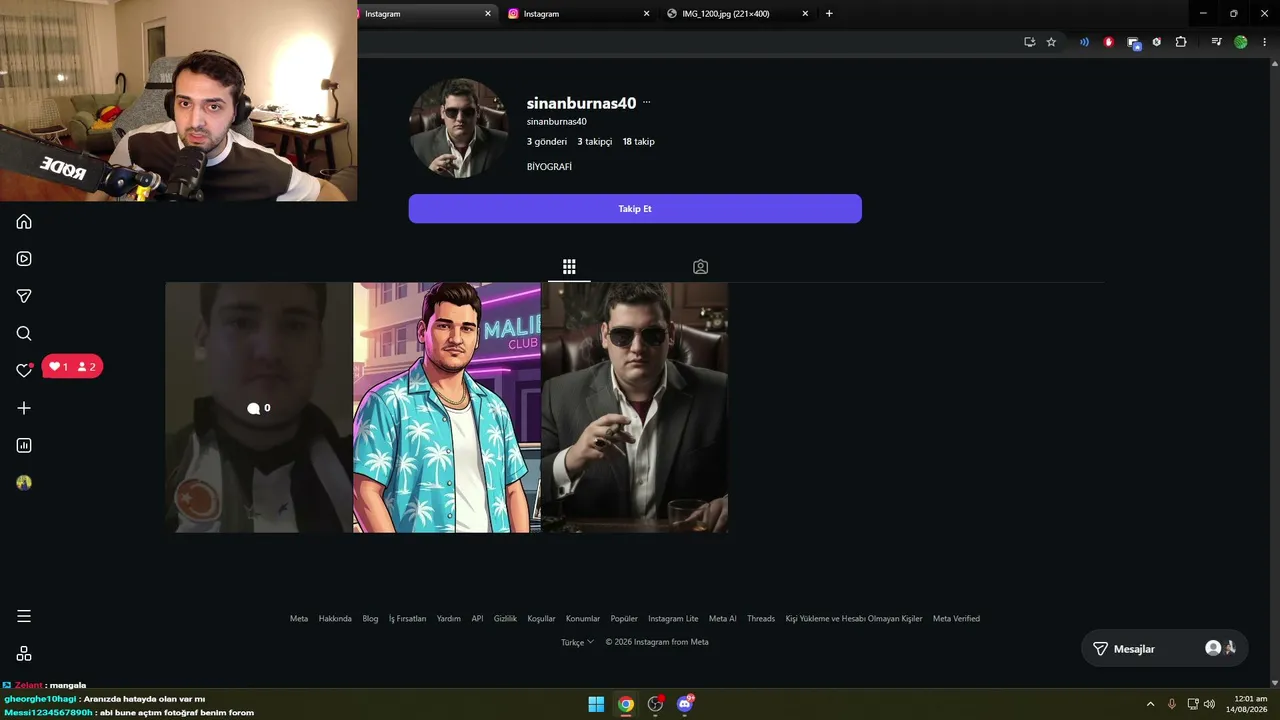Switch to the first Instagram browser tab

tap(423, 14)
